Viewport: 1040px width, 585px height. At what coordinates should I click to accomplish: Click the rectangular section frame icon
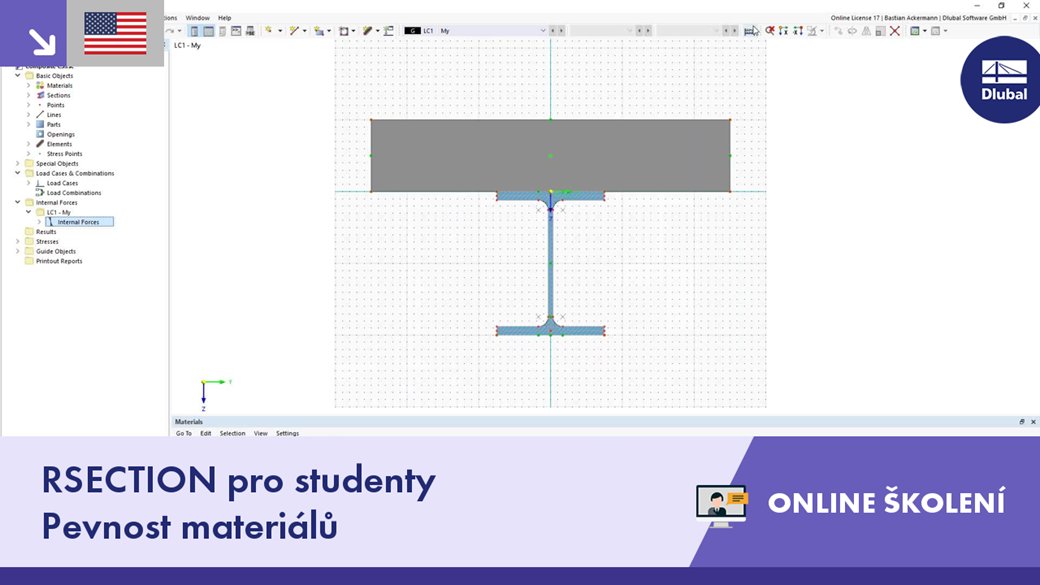click(x=344, y=31)
